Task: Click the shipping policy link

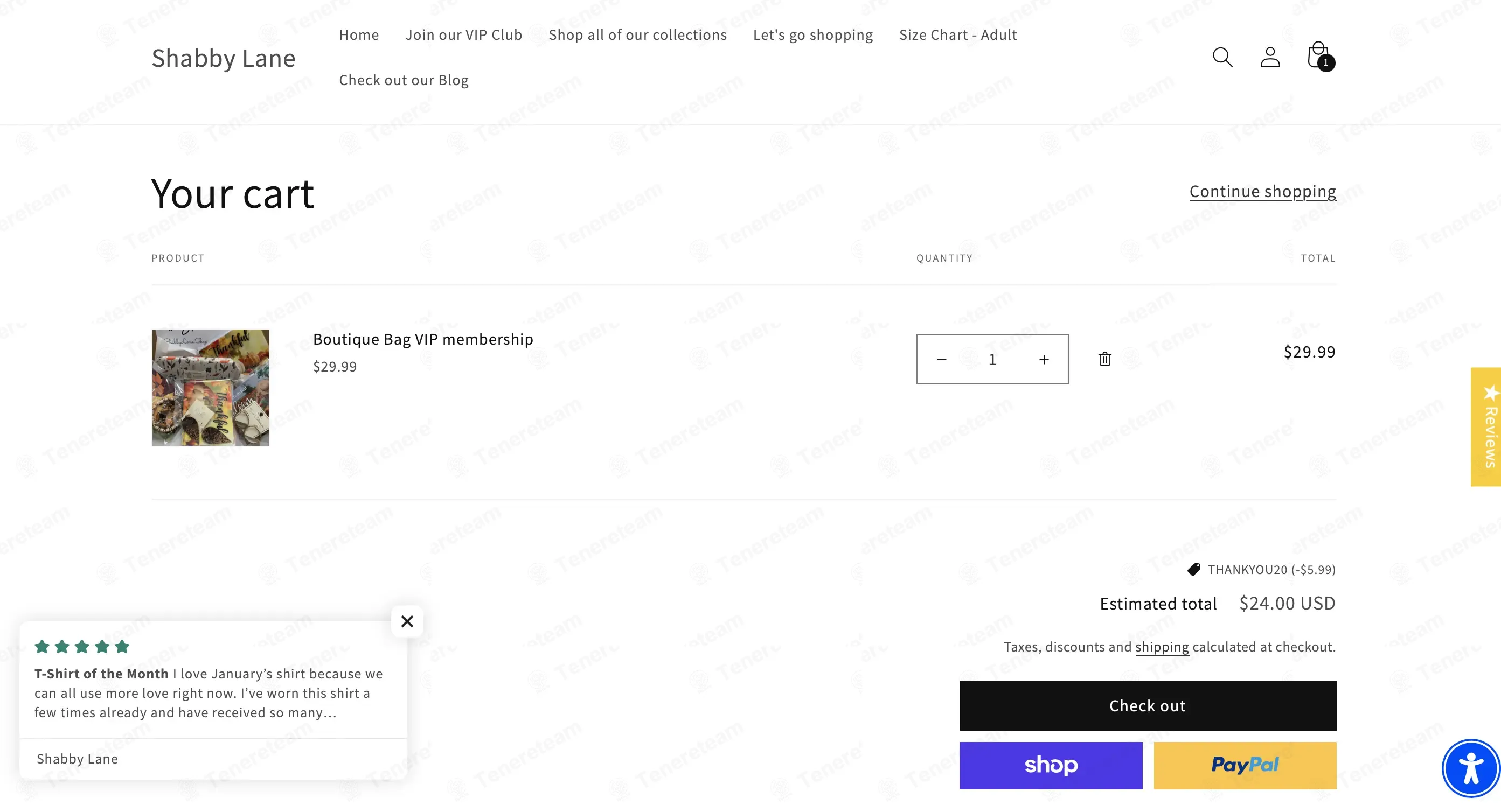Action: [1161, 647]
